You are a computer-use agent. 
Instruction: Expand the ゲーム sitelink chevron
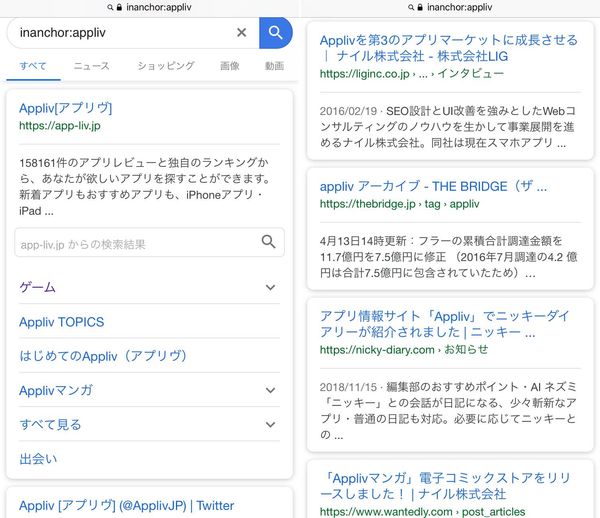(x=271, y=287)
